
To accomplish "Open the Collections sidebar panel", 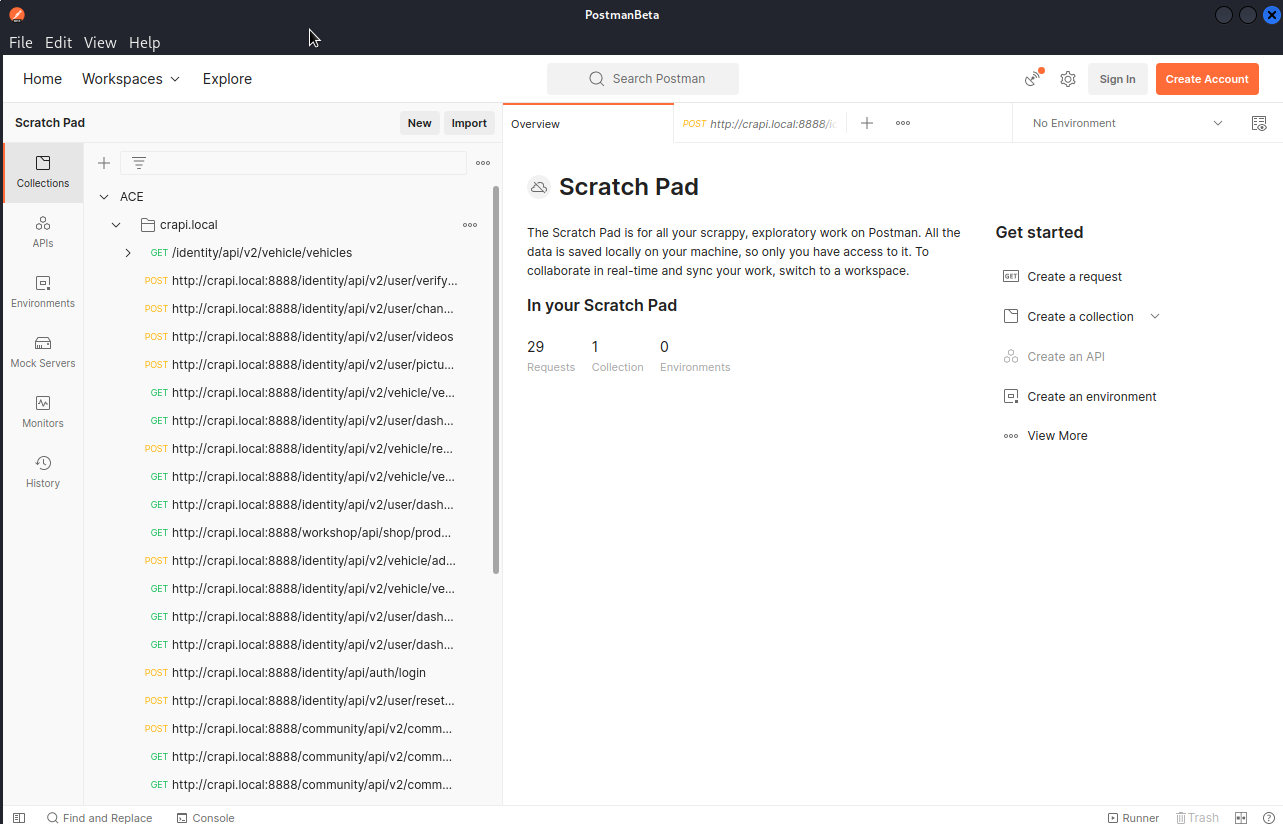I will click(43, 171).
